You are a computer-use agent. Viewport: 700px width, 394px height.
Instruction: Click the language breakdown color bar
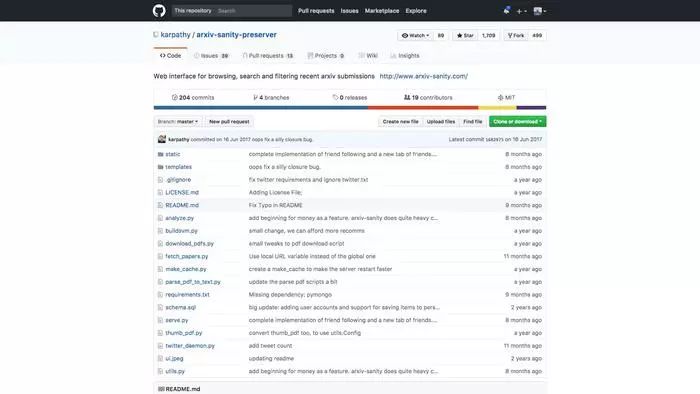[x=350, y=108]
